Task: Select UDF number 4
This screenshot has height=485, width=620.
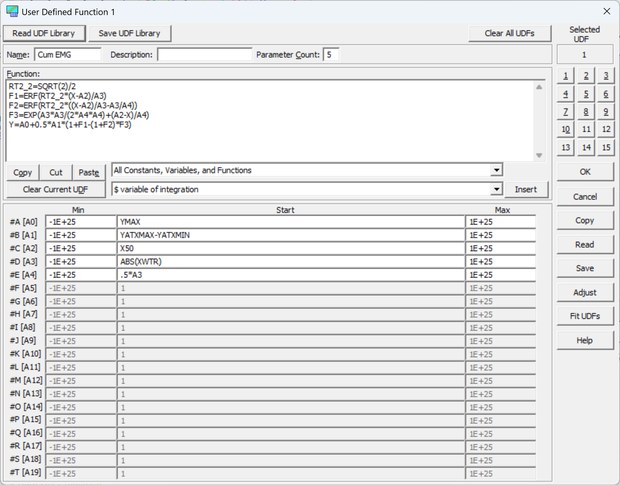Action: coord(565,94)
